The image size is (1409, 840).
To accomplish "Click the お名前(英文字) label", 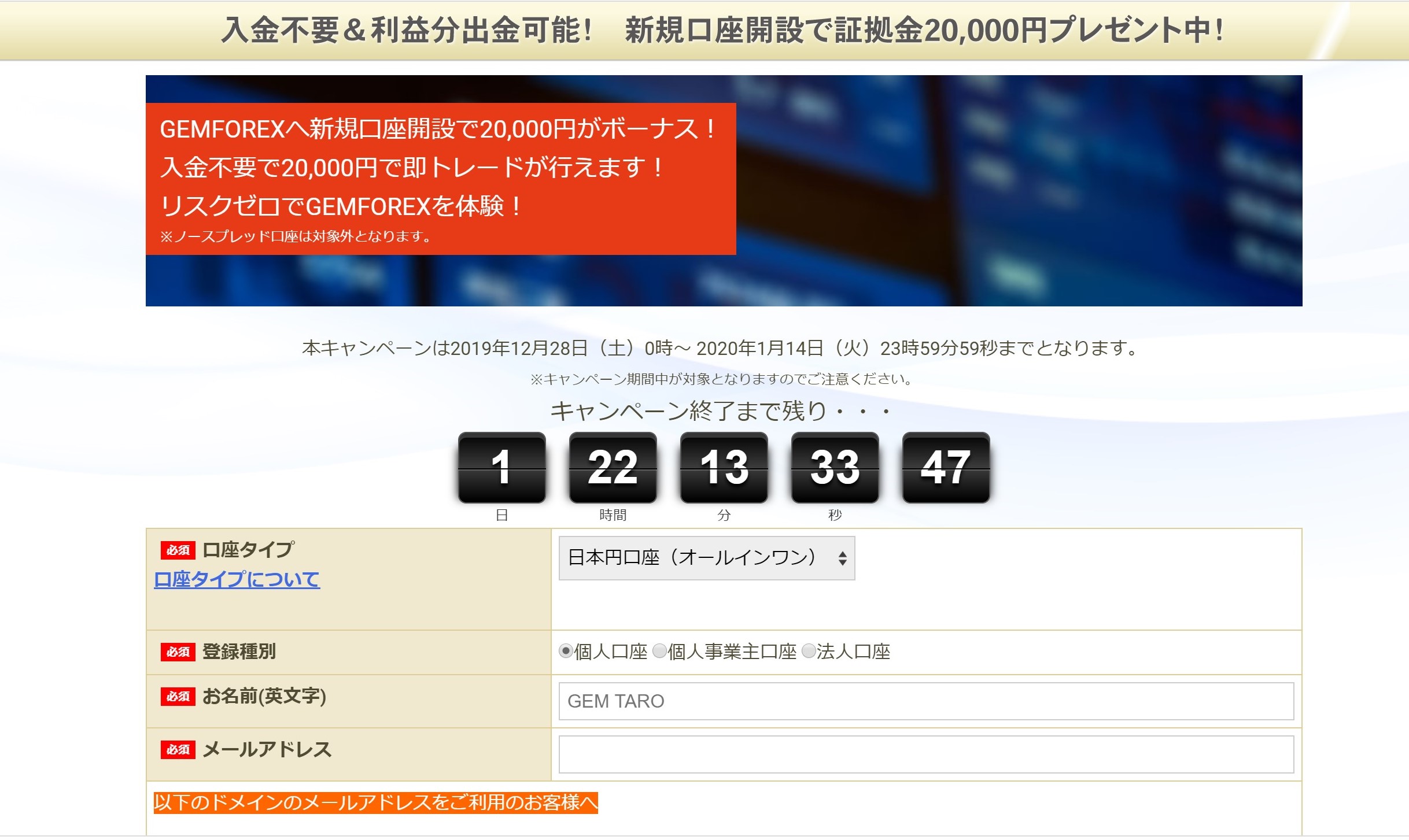I will pyautogui.click(x=264, y=696).
